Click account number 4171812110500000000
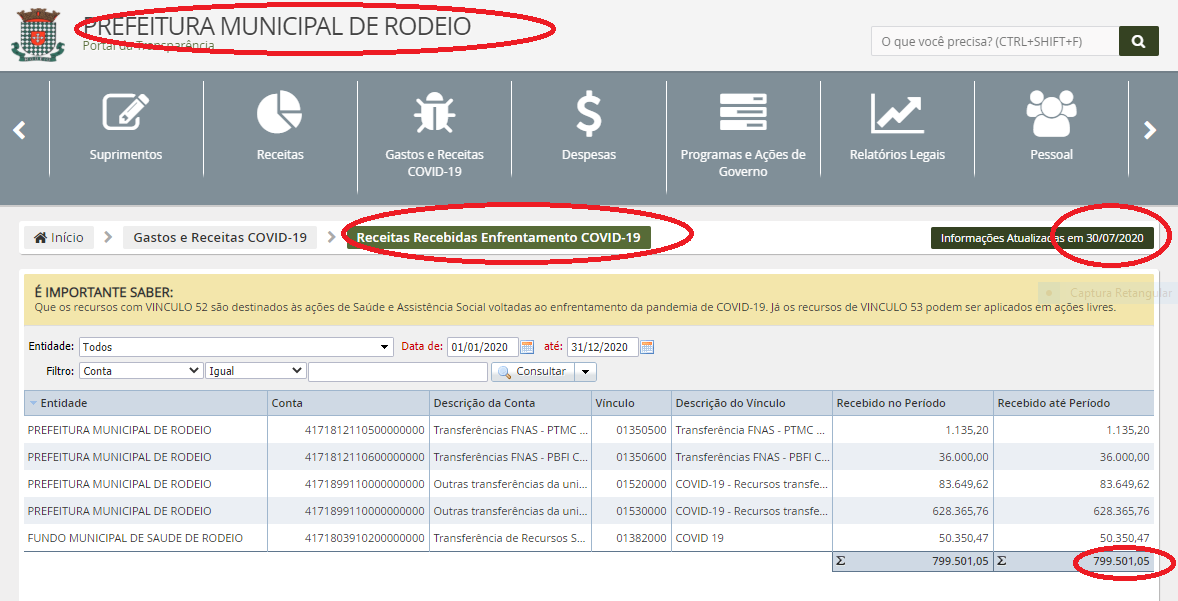 click(x=364, y=430)
